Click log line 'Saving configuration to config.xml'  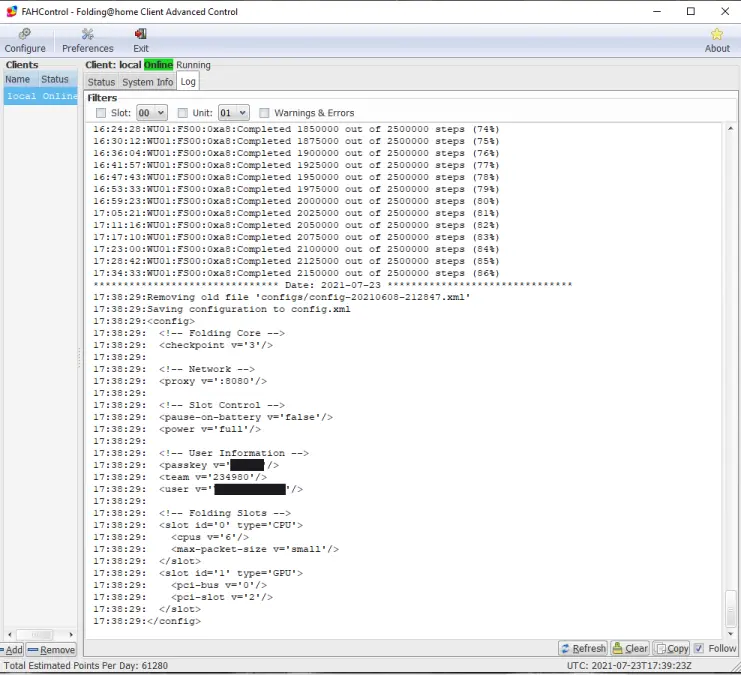tap(222, 309)
